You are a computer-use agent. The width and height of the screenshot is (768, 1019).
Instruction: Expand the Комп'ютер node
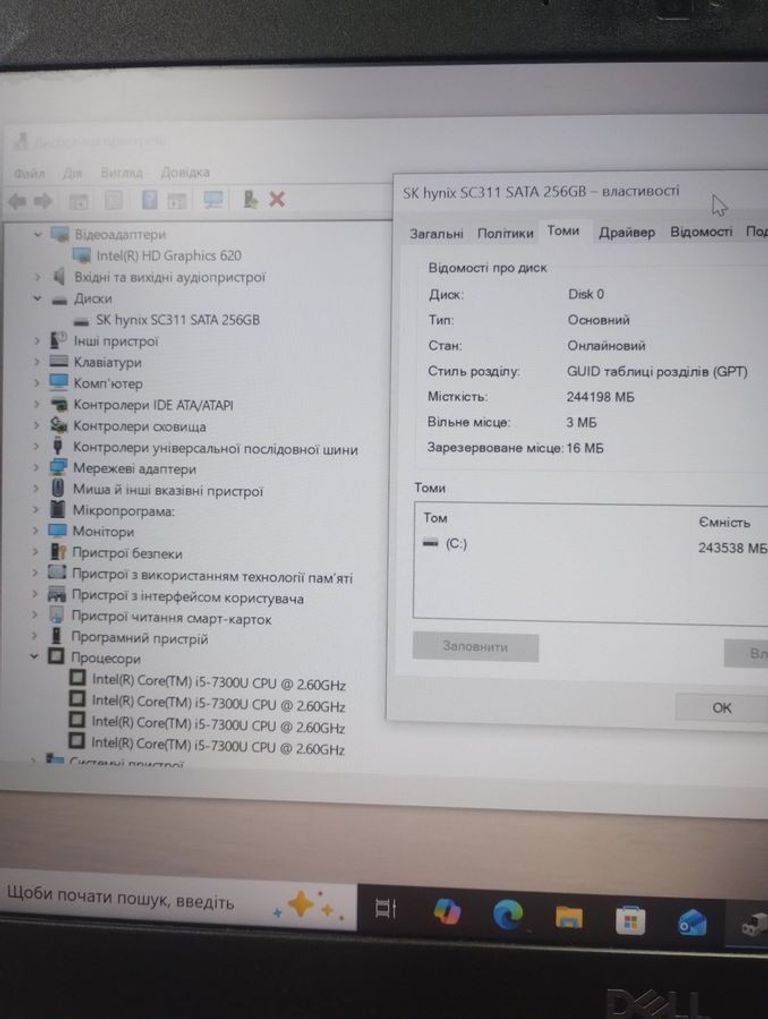[x=37, y=383]
